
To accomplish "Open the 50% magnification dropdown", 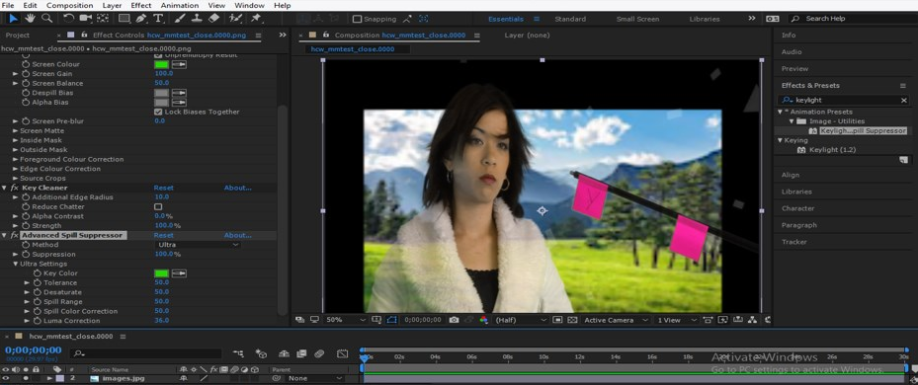I will tap(345, 320).
